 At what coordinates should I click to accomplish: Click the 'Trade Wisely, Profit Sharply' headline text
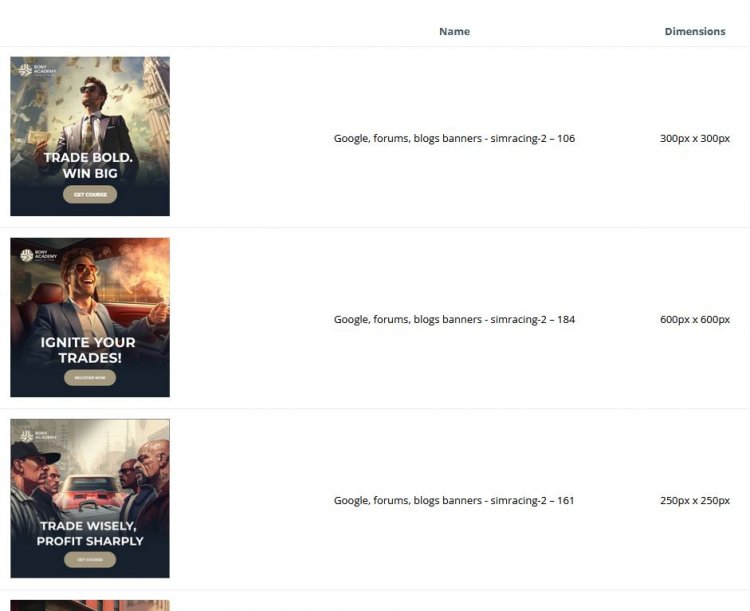pos(90,533)
